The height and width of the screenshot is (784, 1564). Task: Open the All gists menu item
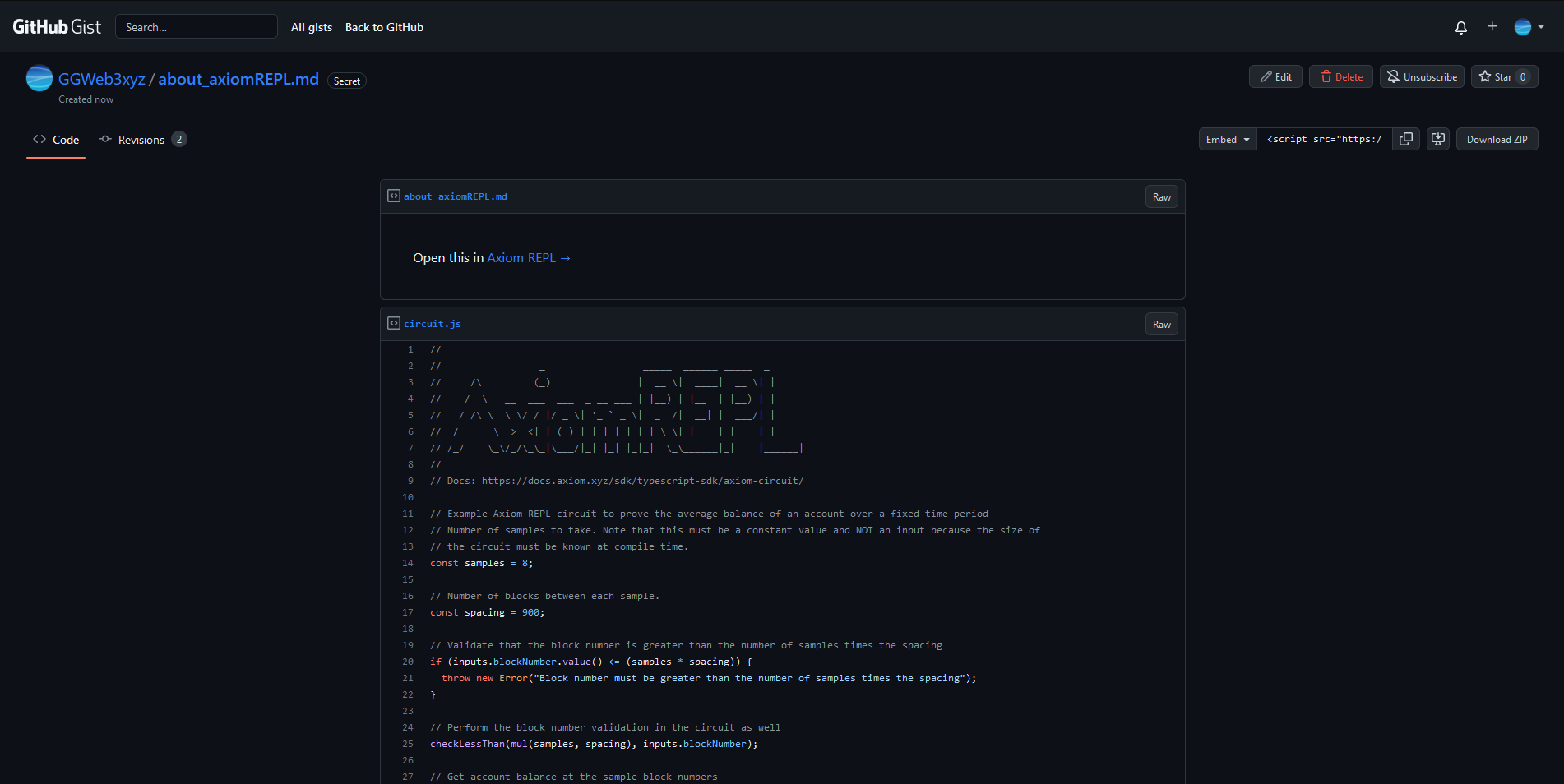[312, 27]
